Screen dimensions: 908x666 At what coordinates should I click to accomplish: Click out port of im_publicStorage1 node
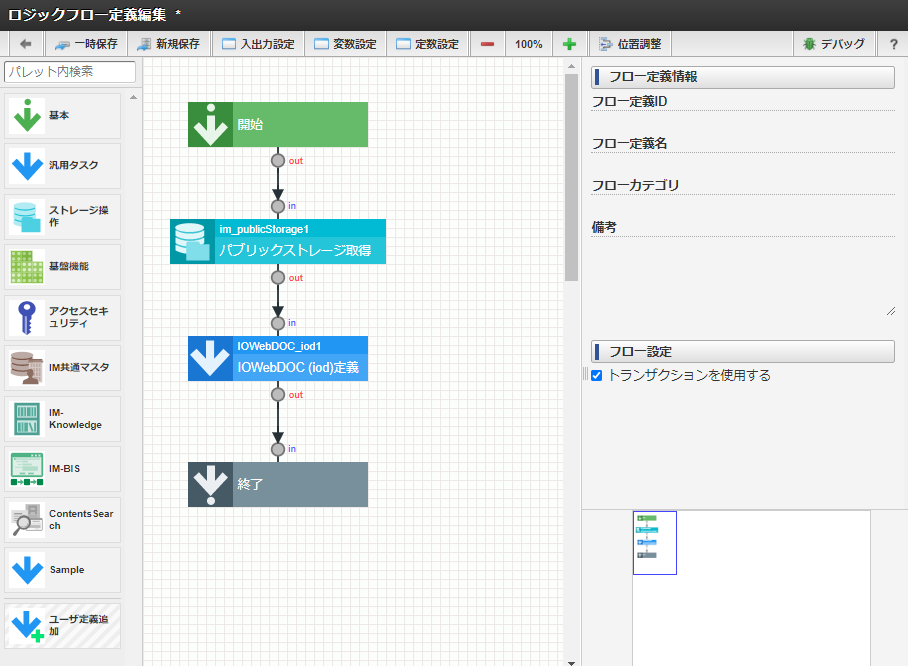(278, 277)
